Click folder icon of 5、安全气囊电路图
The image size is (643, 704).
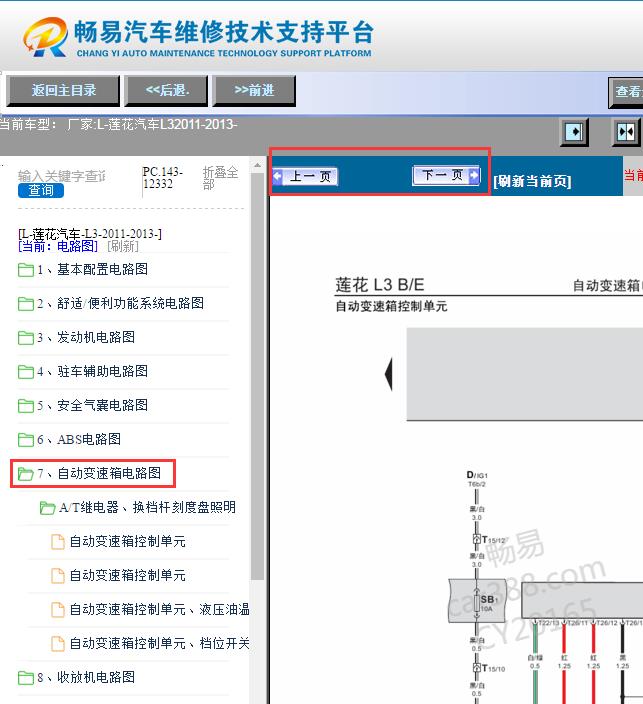pos(26,406)
